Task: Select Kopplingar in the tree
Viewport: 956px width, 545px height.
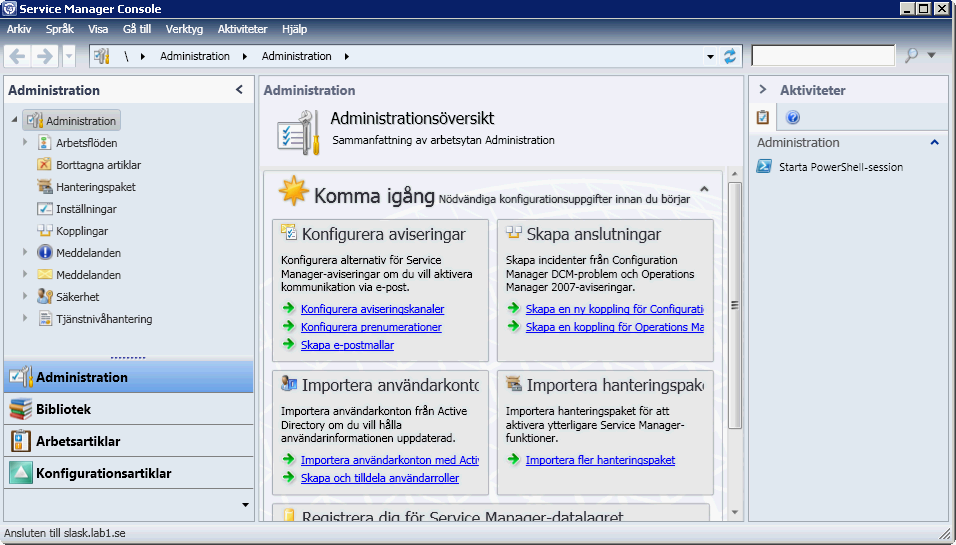Action: [82, 230]
